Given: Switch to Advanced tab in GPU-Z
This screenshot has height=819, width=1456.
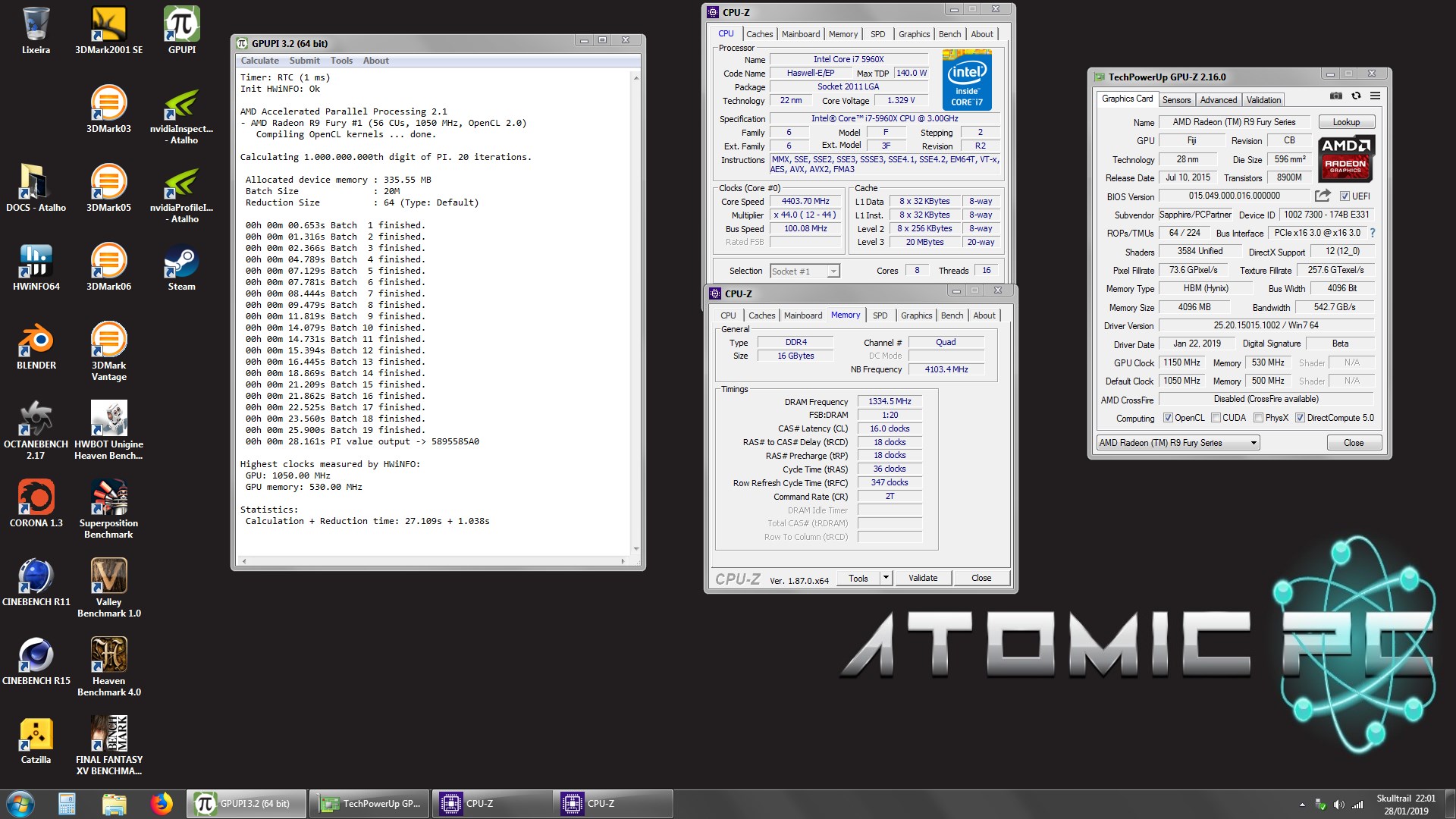Looking at the screenshot, I should 1219,100.
